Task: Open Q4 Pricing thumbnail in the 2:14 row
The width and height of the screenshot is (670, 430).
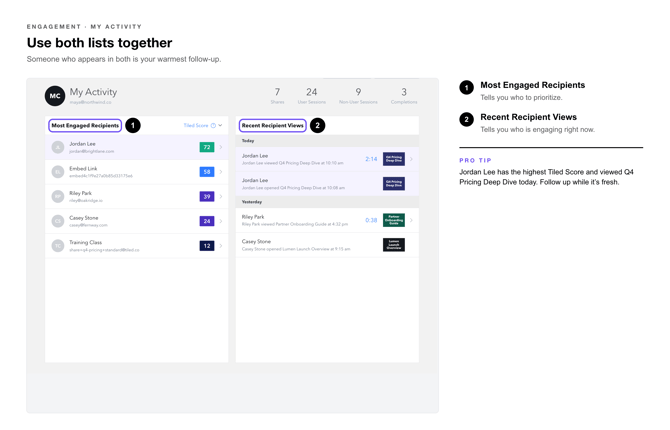Action: 394,159
